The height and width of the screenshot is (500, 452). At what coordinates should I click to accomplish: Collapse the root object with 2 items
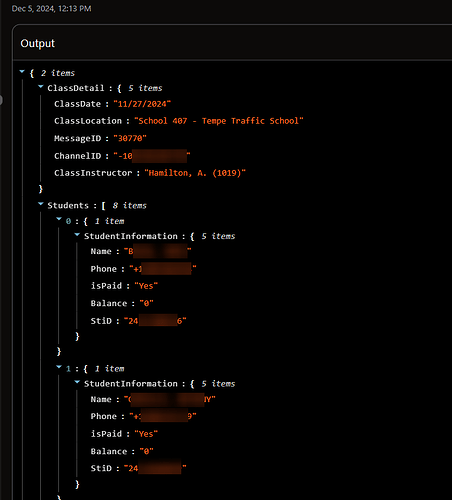pos(22,72)
